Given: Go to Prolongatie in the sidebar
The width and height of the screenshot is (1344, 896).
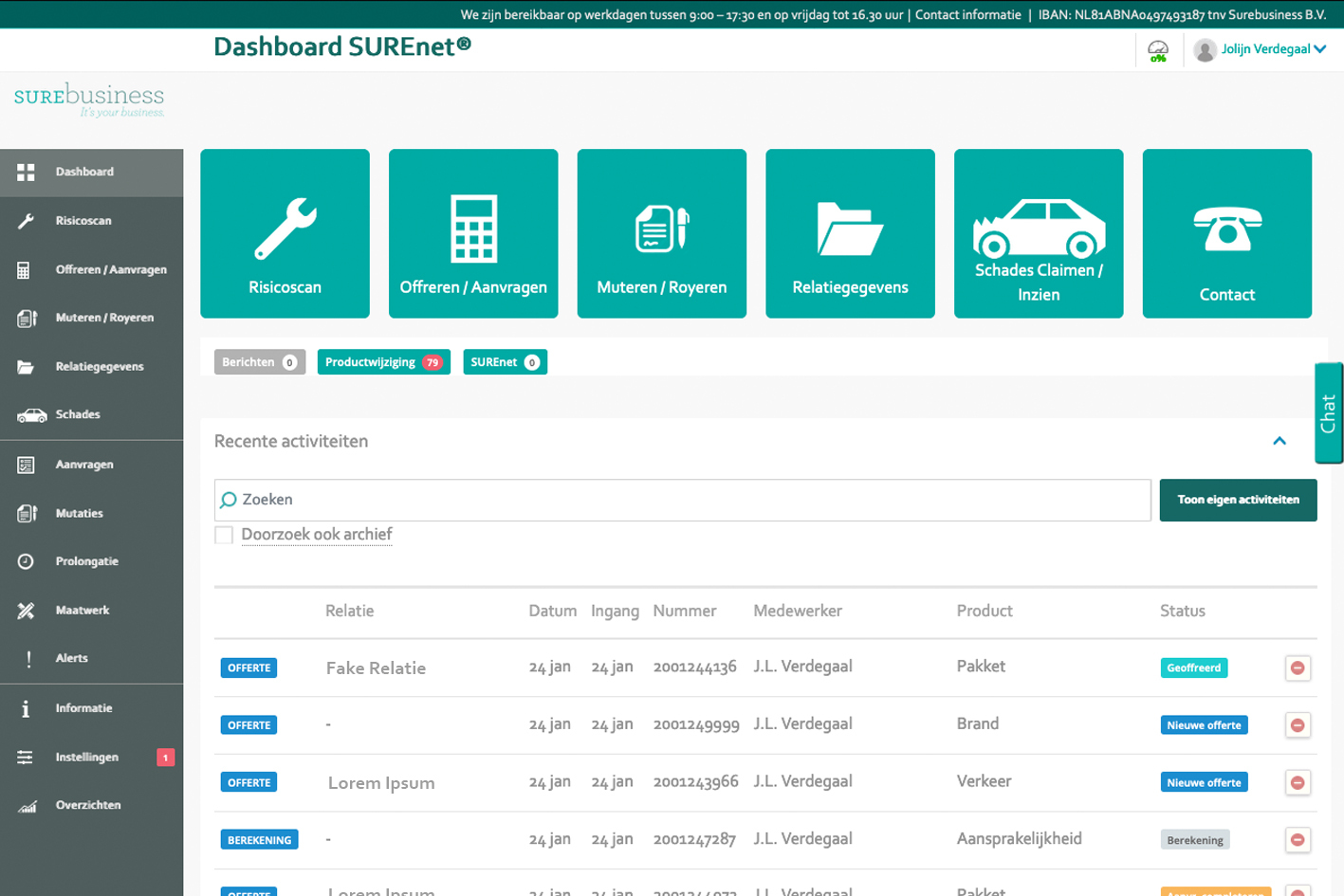Looking at the screenshot, I should click(86, 561).
